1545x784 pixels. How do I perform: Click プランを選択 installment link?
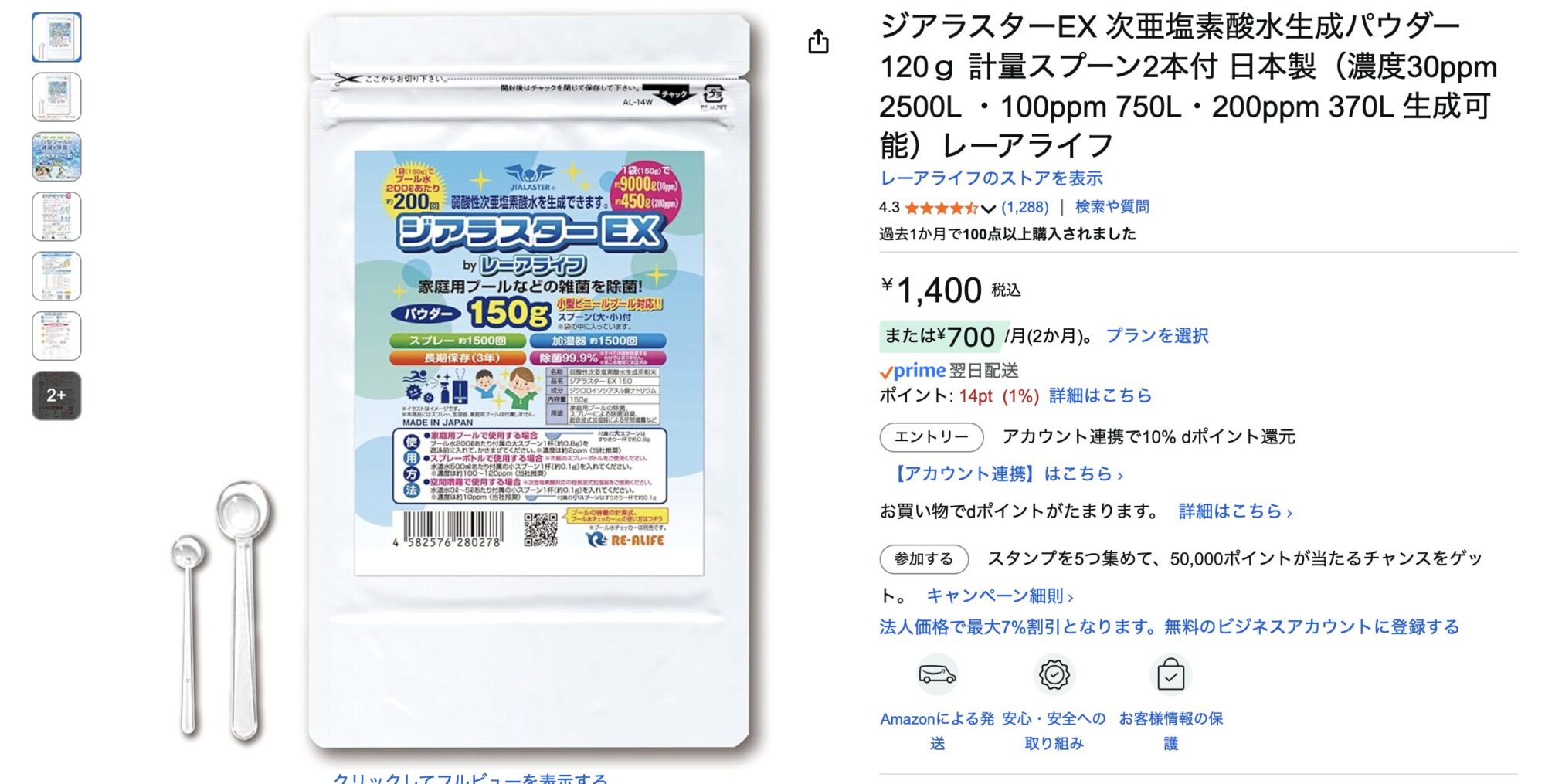pos(1157,336)
